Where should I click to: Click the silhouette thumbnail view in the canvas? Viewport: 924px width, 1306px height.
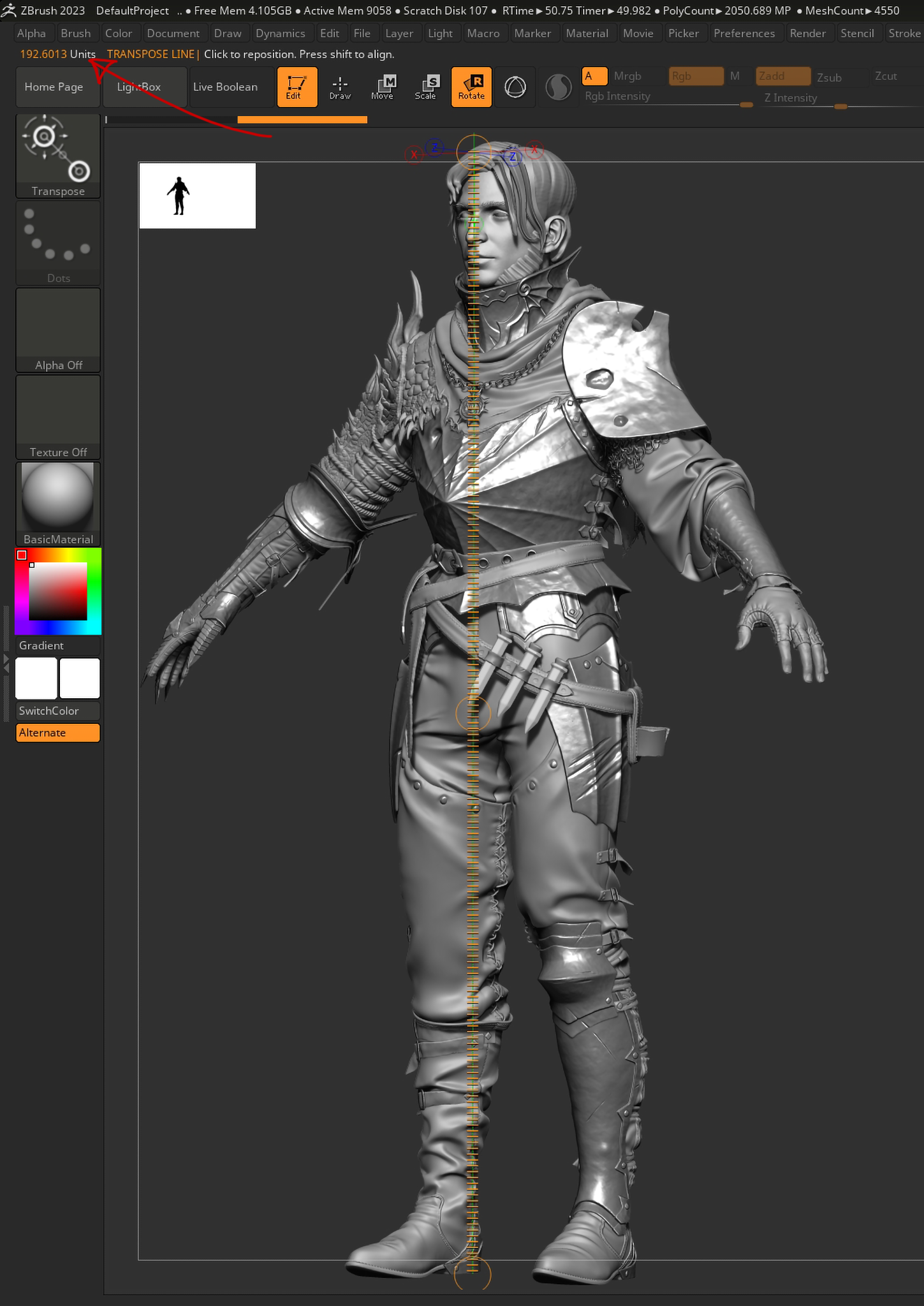[198, 196]
